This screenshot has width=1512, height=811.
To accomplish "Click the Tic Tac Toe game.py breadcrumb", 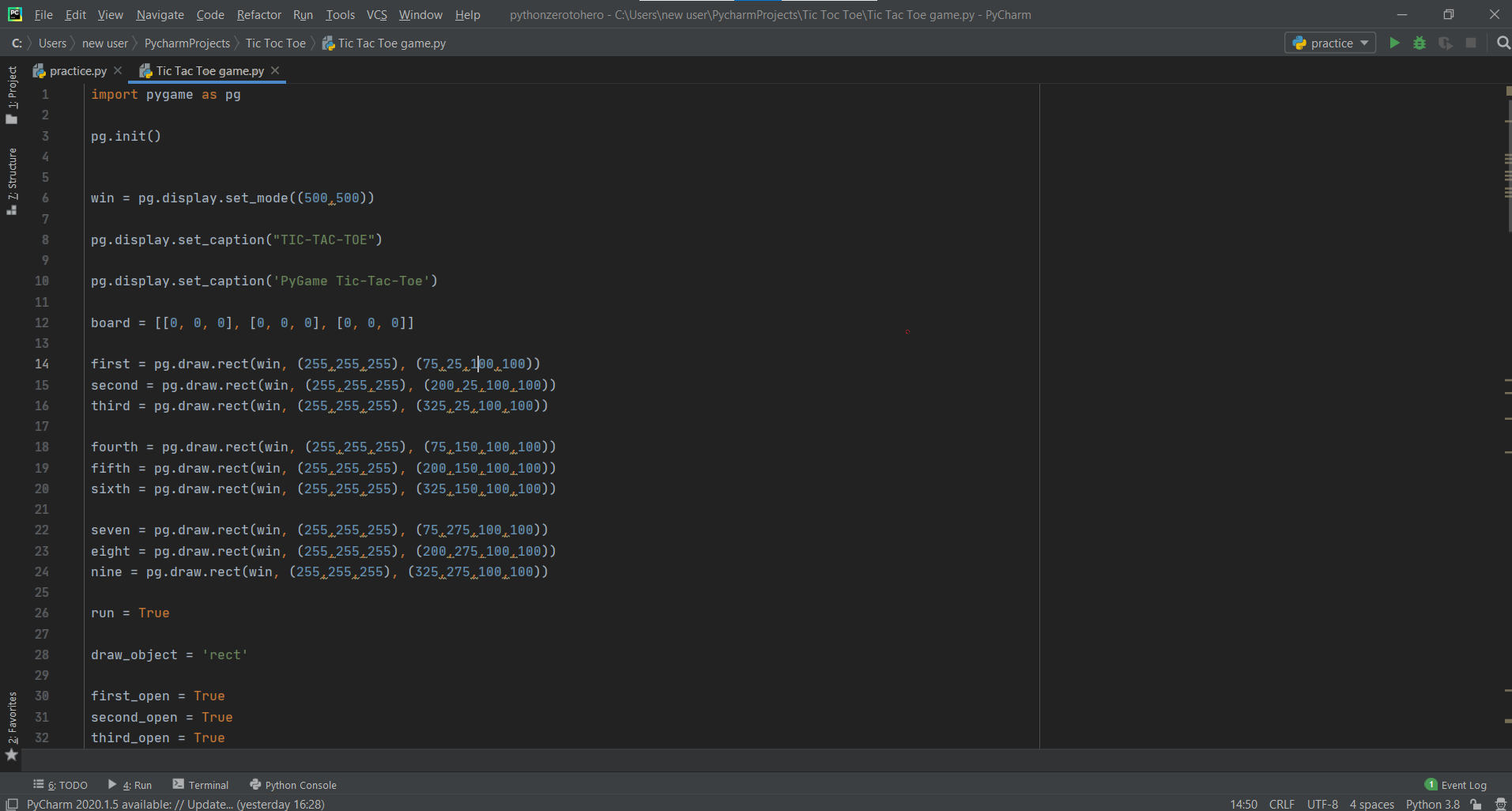I will pyautogui.click(x=384, y=43).
